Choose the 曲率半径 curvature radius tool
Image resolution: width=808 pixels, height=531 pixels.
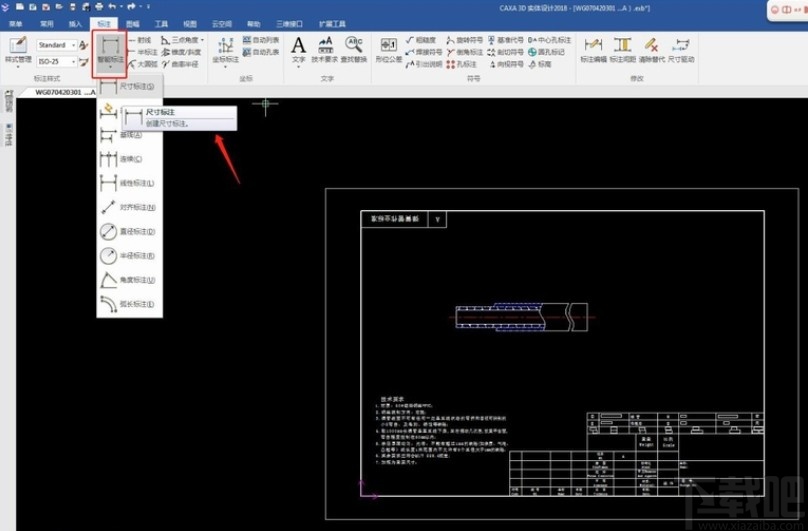pyautogui.click(x=180, y=64)
